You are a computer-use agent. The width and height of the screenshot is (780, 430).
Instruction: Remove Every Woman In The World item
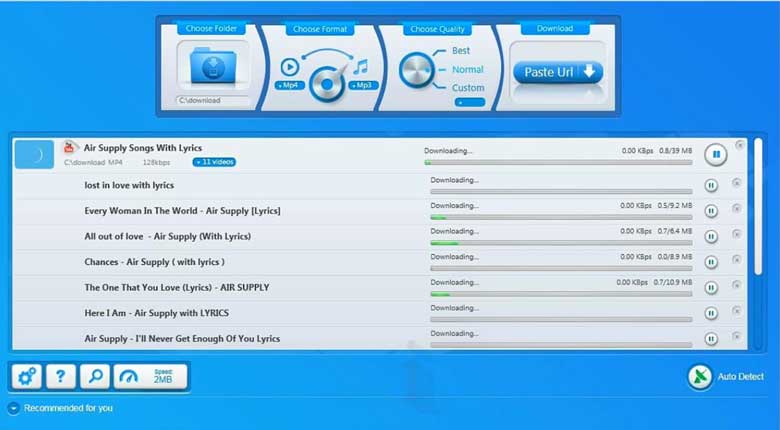click(x=737, y=209)
